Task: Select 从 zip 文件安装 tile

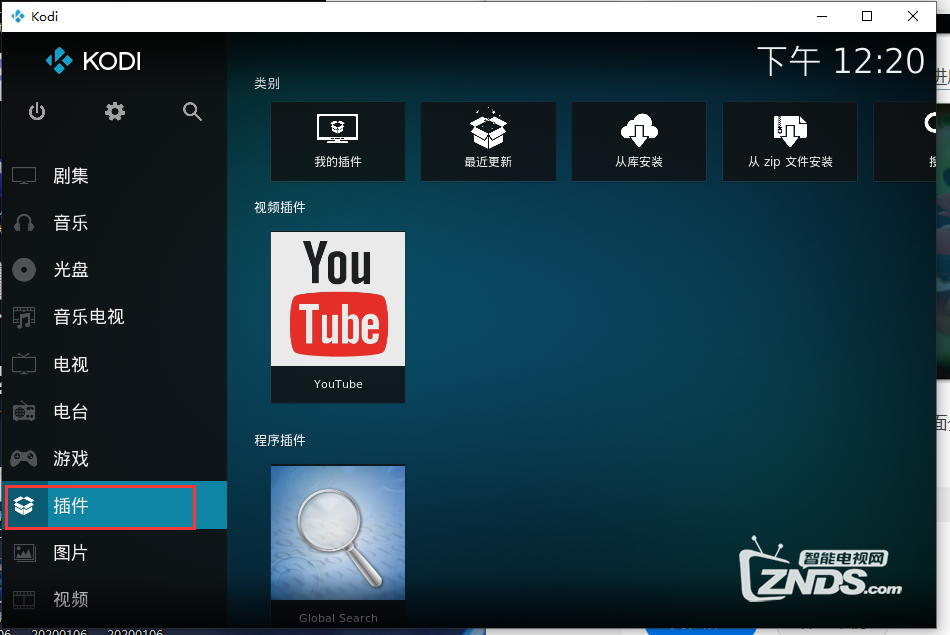Action: click(x=790, y=141)
